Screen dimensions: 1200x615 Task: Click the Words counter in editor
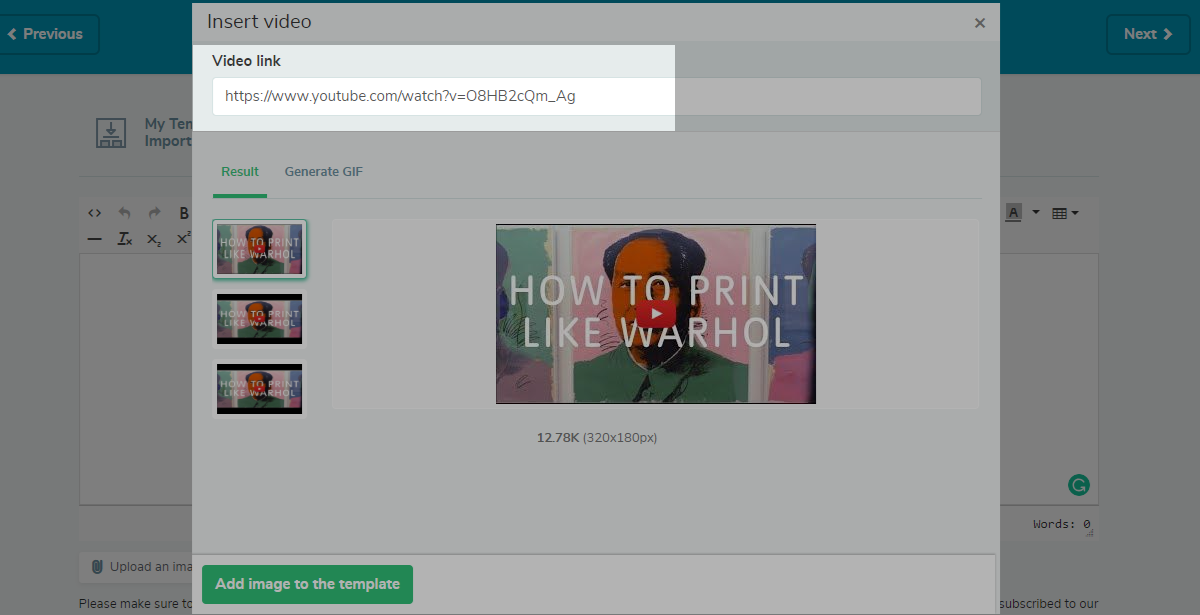pyautogui.click(x=1062, y=524)
